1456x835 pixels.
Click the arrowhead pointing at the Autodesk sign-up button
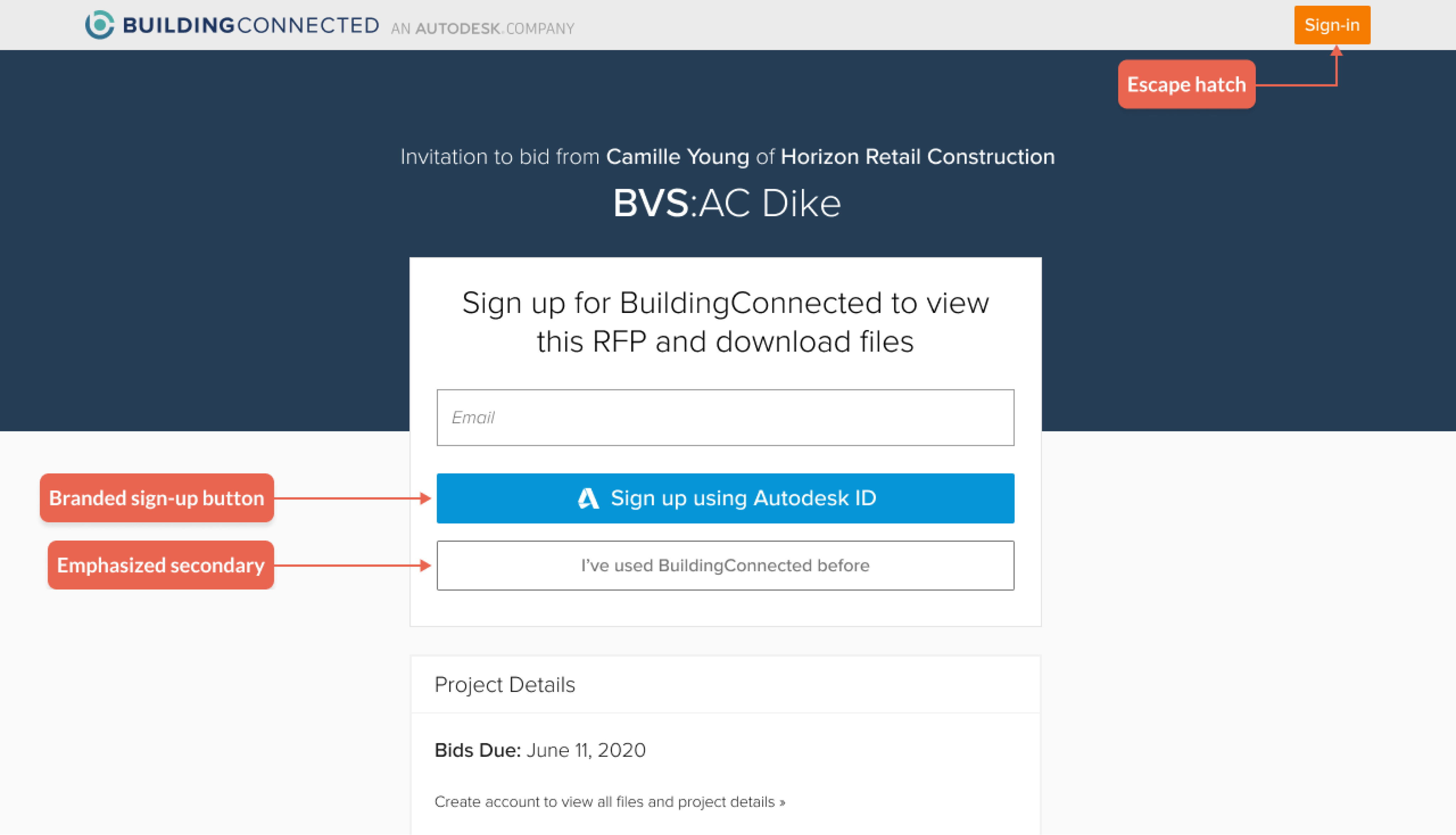pyautogui.click(x=425, y=498)
